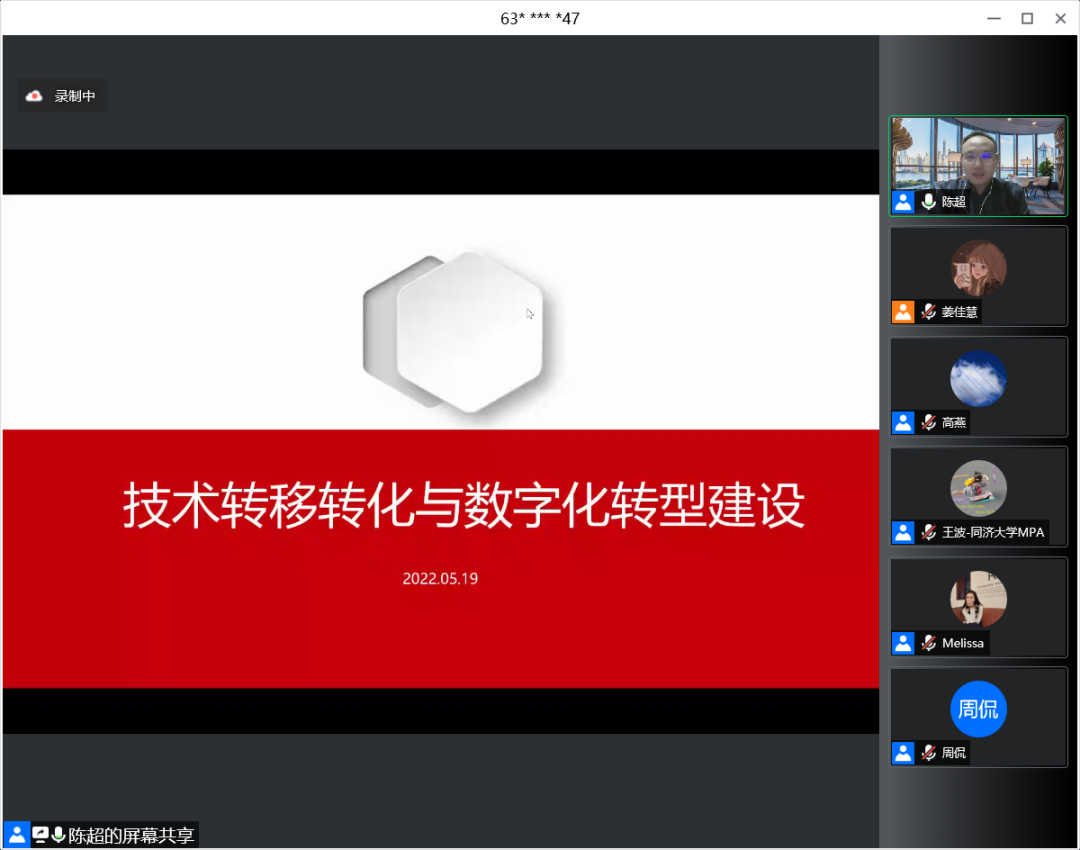Click the blue member icon on 高燕's tile
1080x850 pixels.
903,422
